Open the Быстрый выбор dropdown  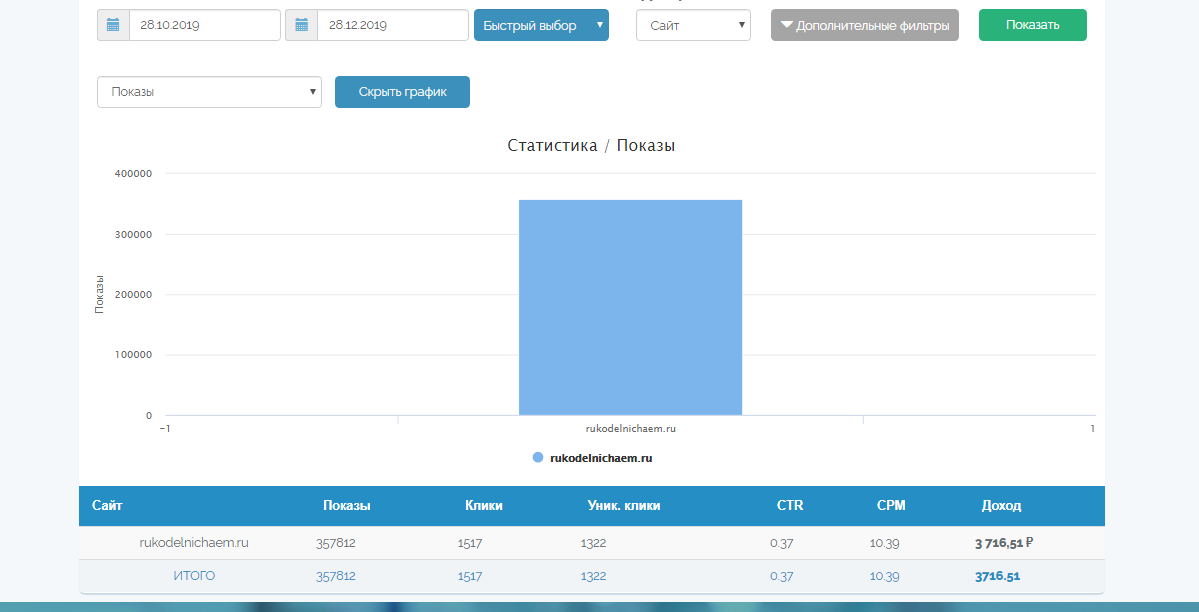pos(541,25)
